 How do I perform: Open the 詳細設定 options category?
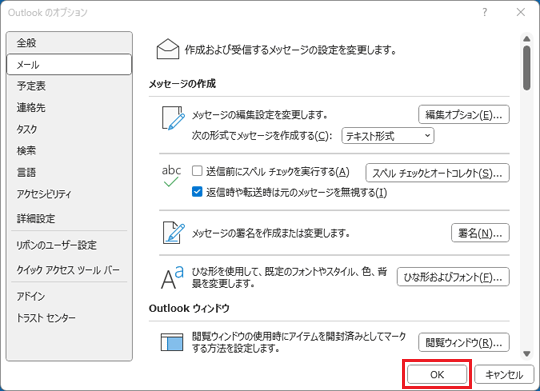(69, 218)
